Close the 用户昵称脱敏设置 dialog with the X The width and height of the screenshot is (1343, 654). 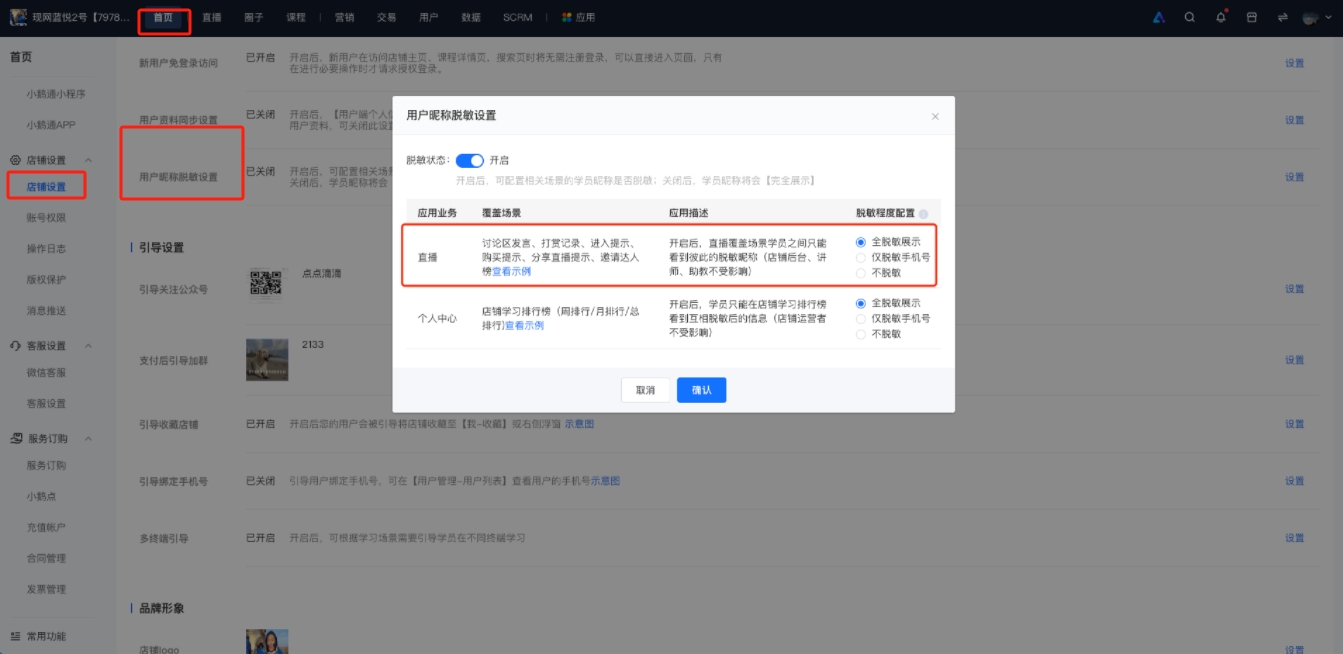point(935,116)
